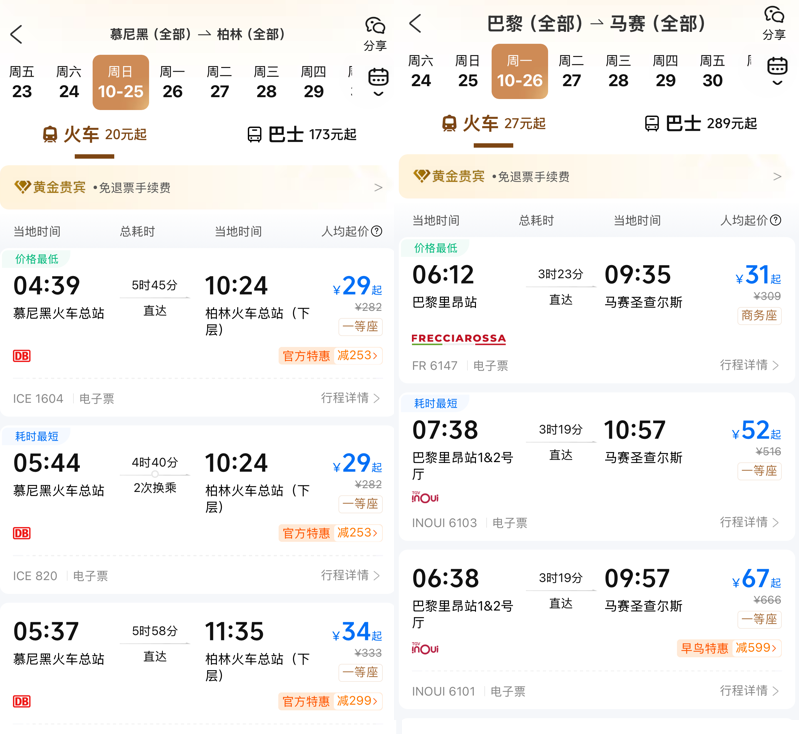Select 周三 28 in the Paris date strip
Screen dimensions: 799x734
coord(618,71)
